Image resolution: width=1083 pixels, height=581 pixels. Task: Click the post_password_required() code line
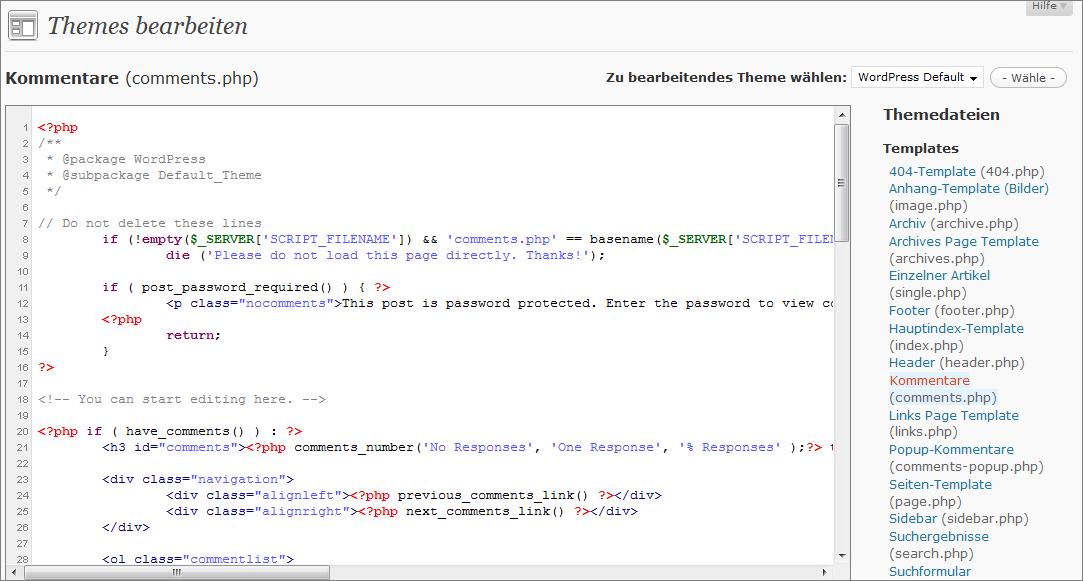click(x=247, y=287)
